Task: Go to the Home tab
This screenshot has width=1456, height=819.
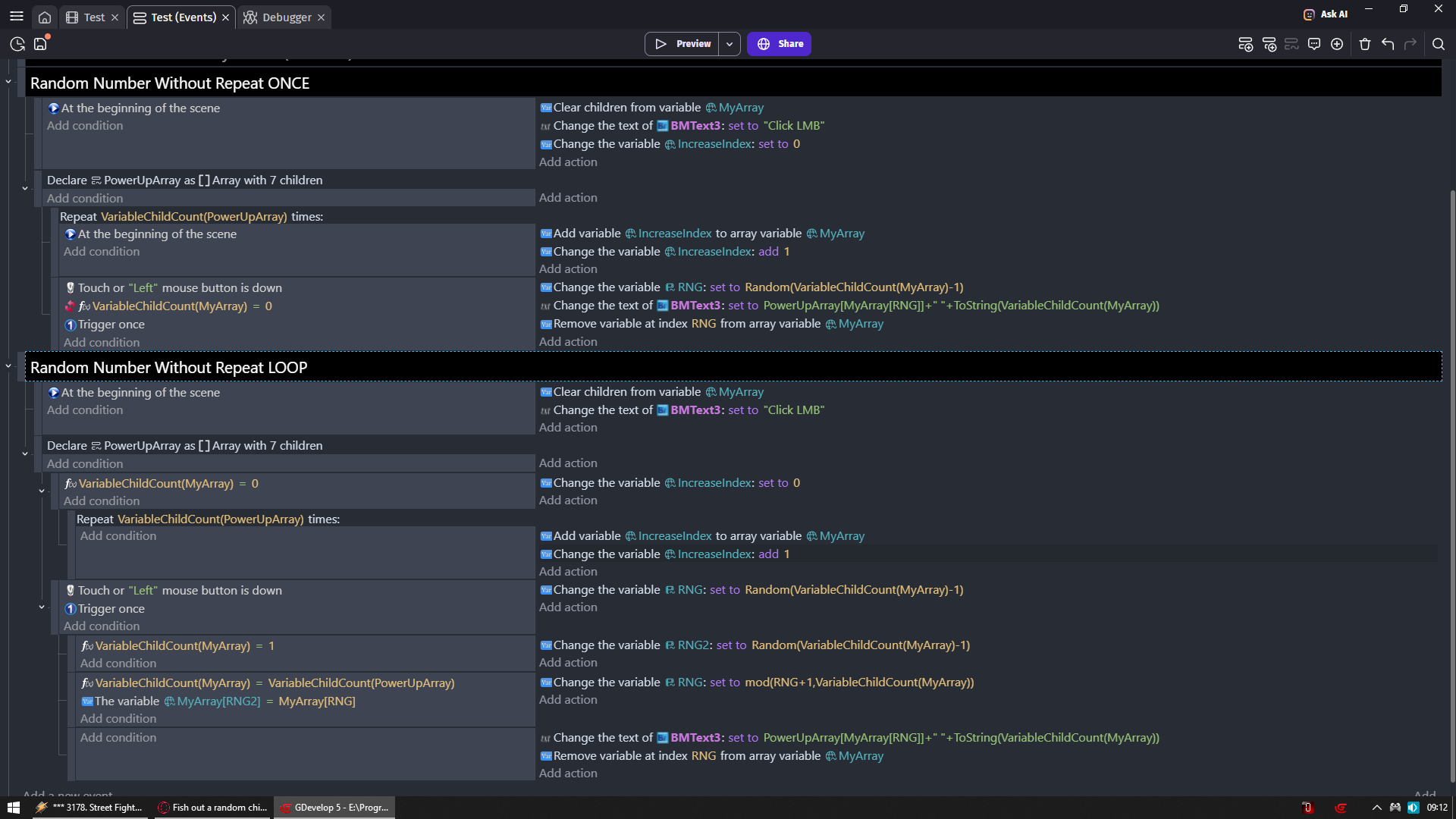Action: [45, 17]
